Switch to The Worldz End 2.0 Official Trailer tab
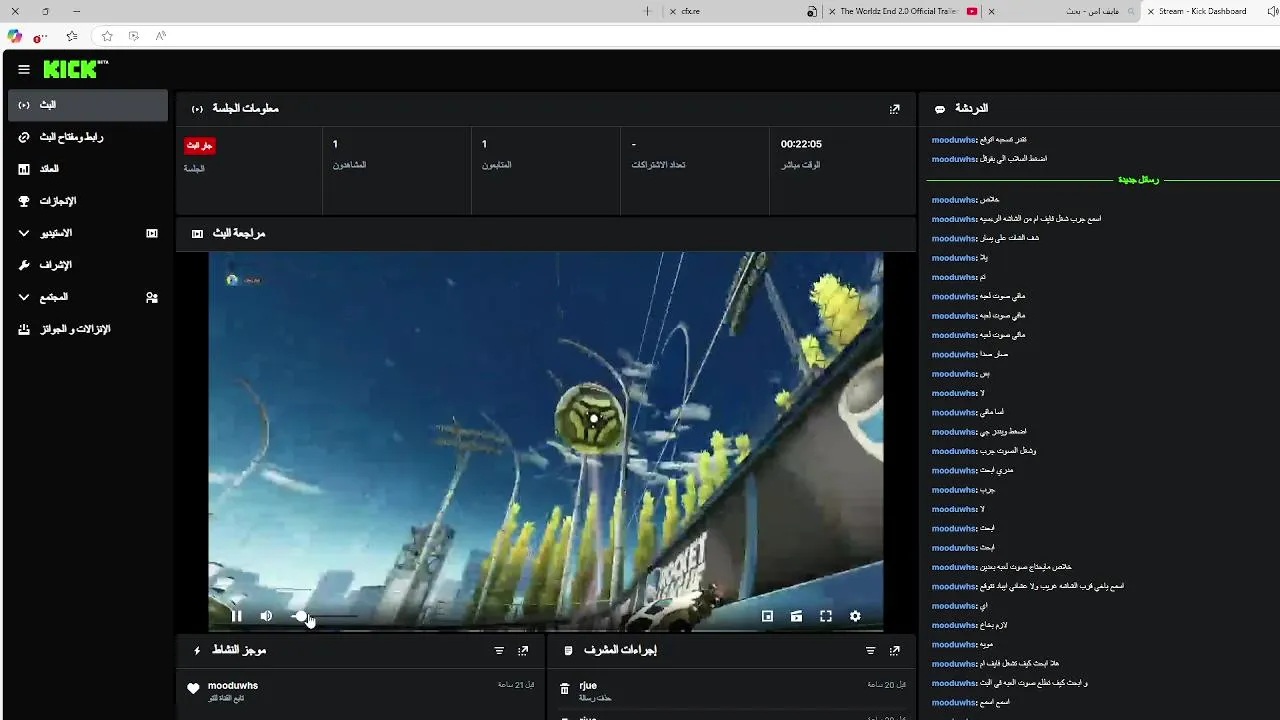 (898, 11)
